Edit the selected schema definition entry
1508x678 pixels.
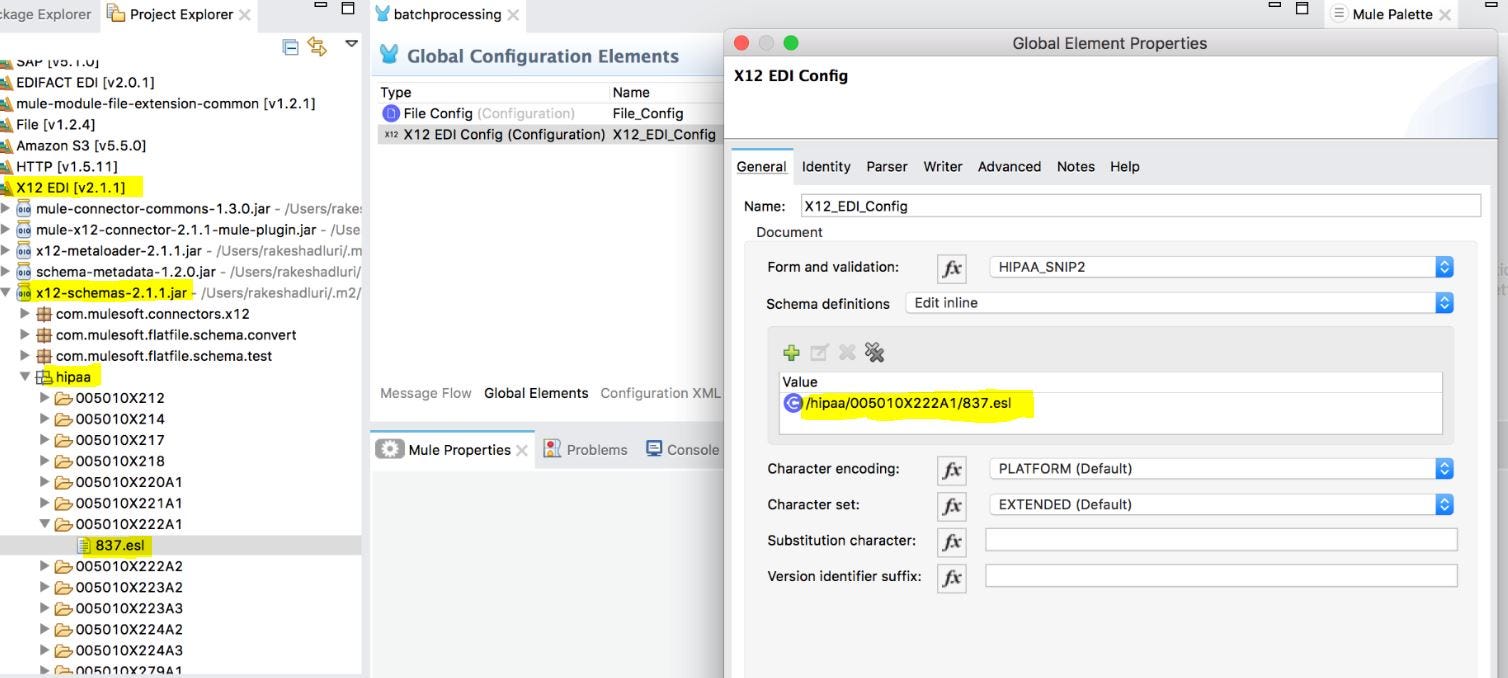821,352
